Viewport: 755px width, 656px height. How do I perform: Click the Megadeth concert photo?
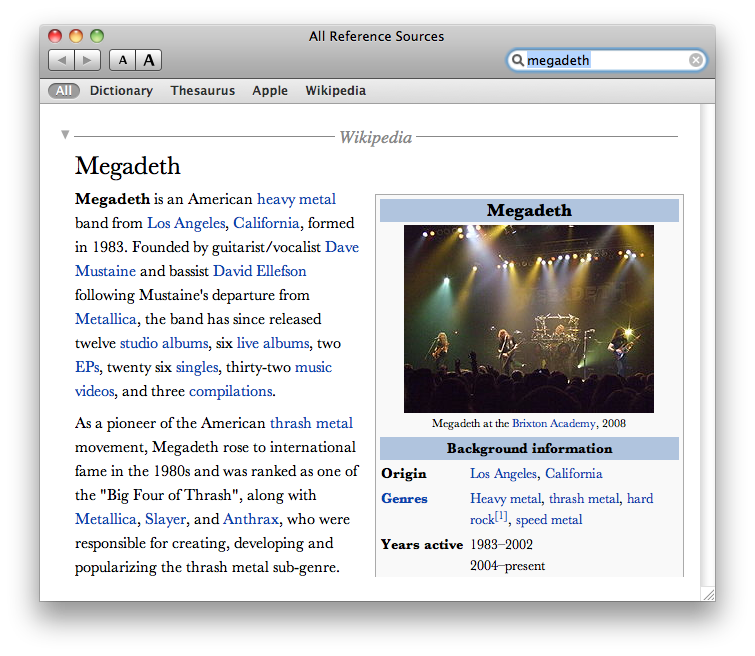(529, 319)
